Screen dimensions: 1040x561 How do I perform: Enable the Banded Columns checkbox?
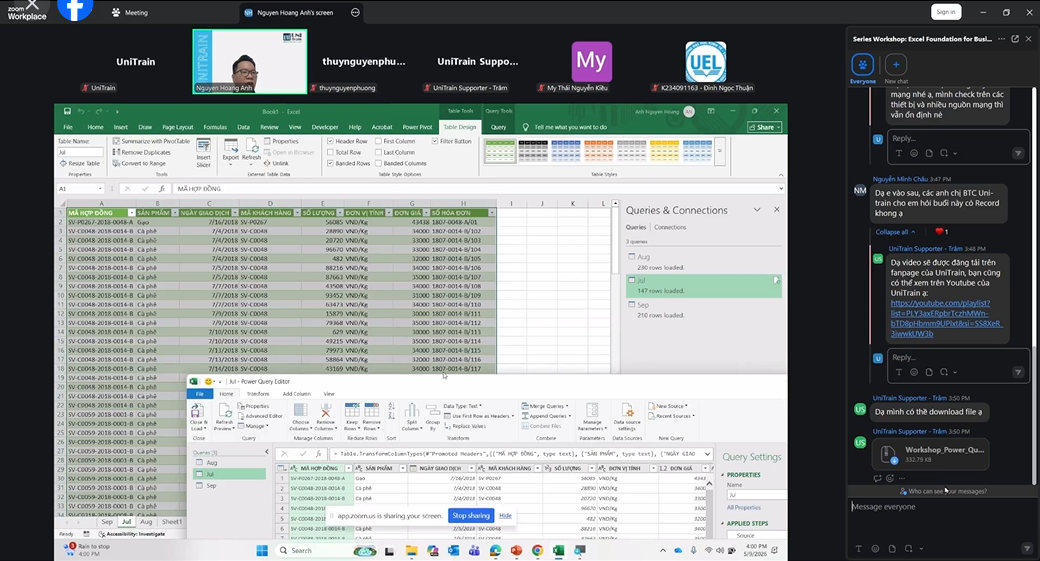tap(378, 163)
